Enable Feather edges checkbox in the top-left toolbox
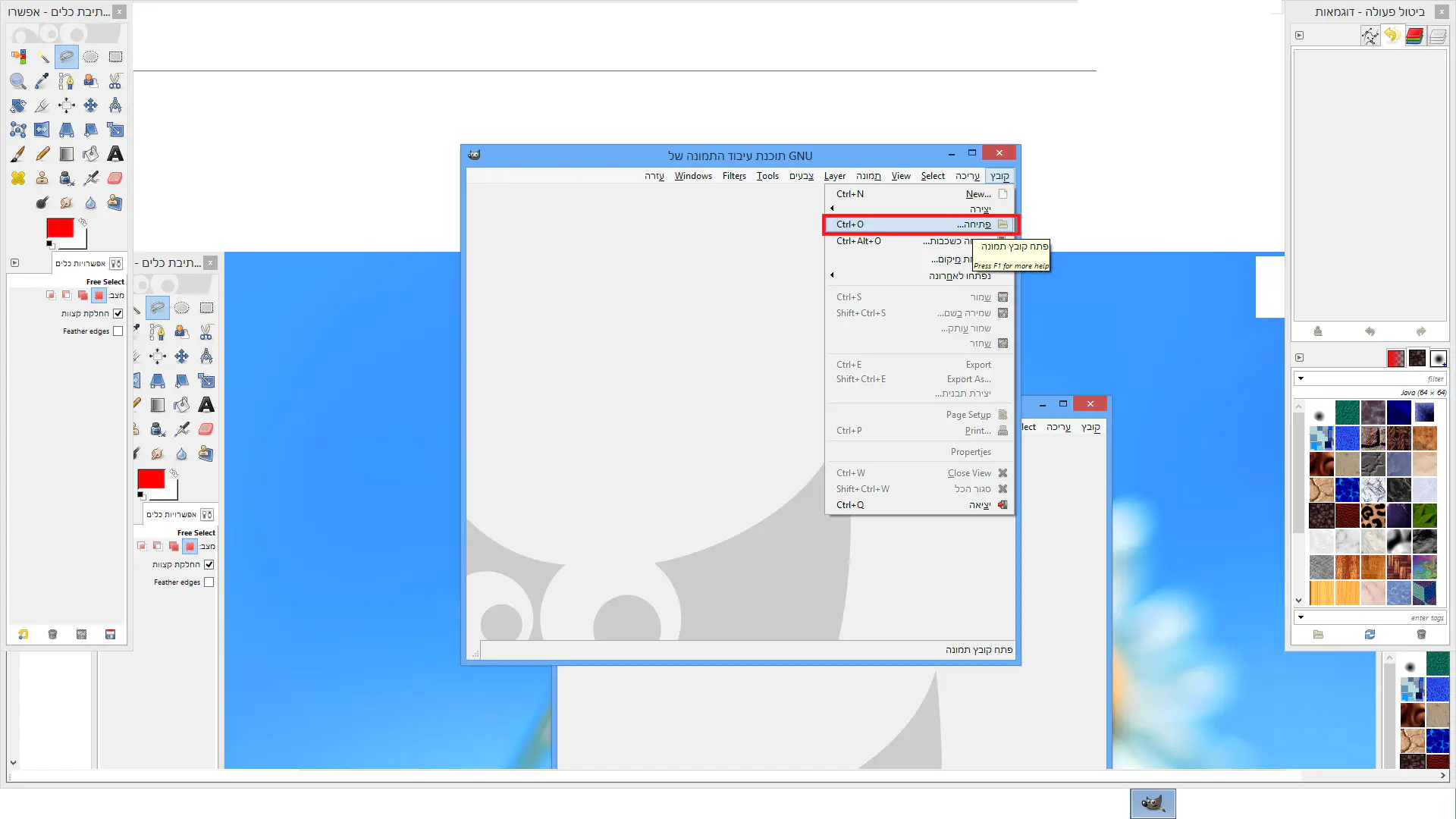The height and width of the screenshot is (819, 1456). 118,331
